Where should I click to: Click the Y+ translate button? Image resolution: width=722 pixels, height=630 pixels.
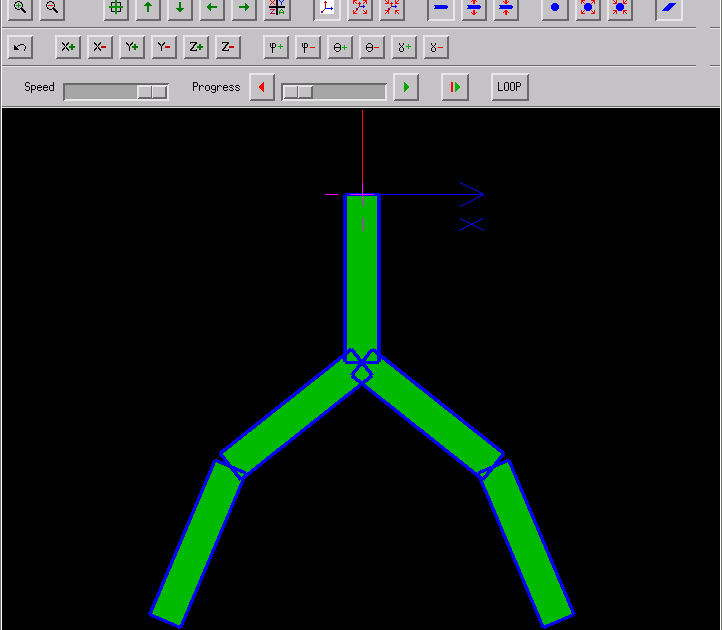(132, 47)
